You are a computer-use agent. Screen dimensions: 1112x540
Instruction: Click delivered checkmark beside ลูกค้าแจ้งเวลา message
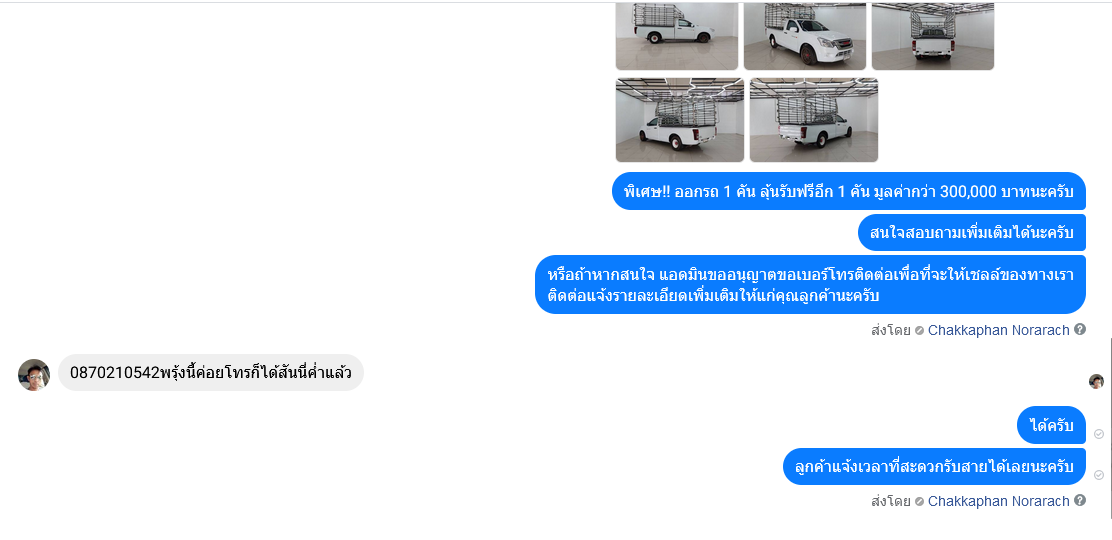(1099, 475)
